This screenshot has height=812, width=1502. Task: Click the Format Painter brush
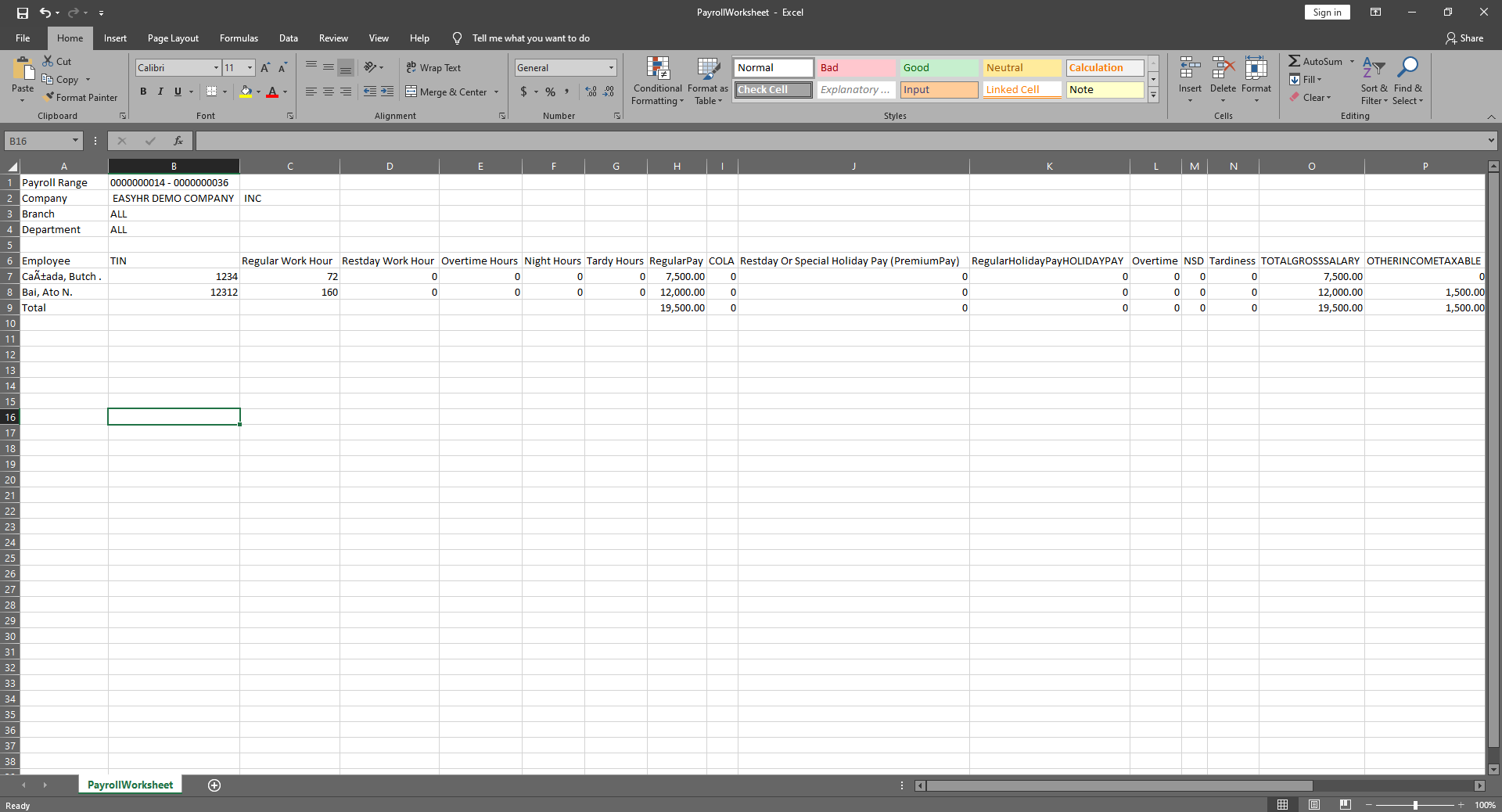pyautogui.click(x=49, y=97)
